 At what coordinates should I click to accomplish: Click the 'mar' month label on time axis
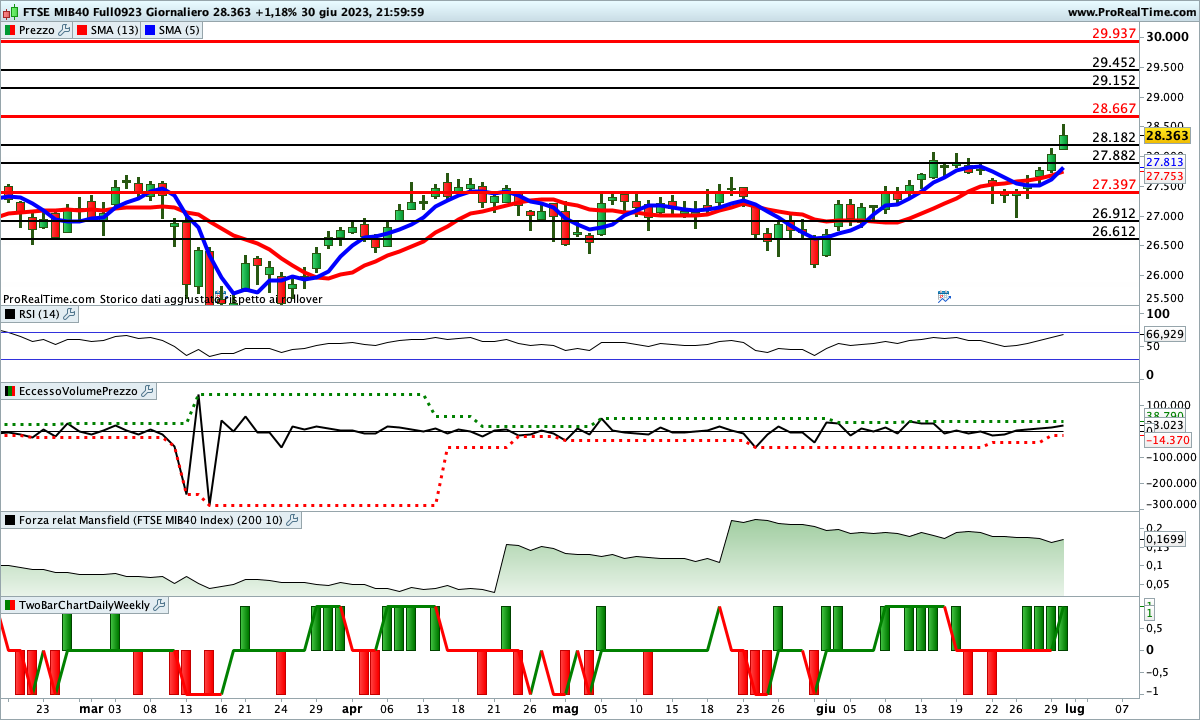pyautogui.click(x=91, y=709)
